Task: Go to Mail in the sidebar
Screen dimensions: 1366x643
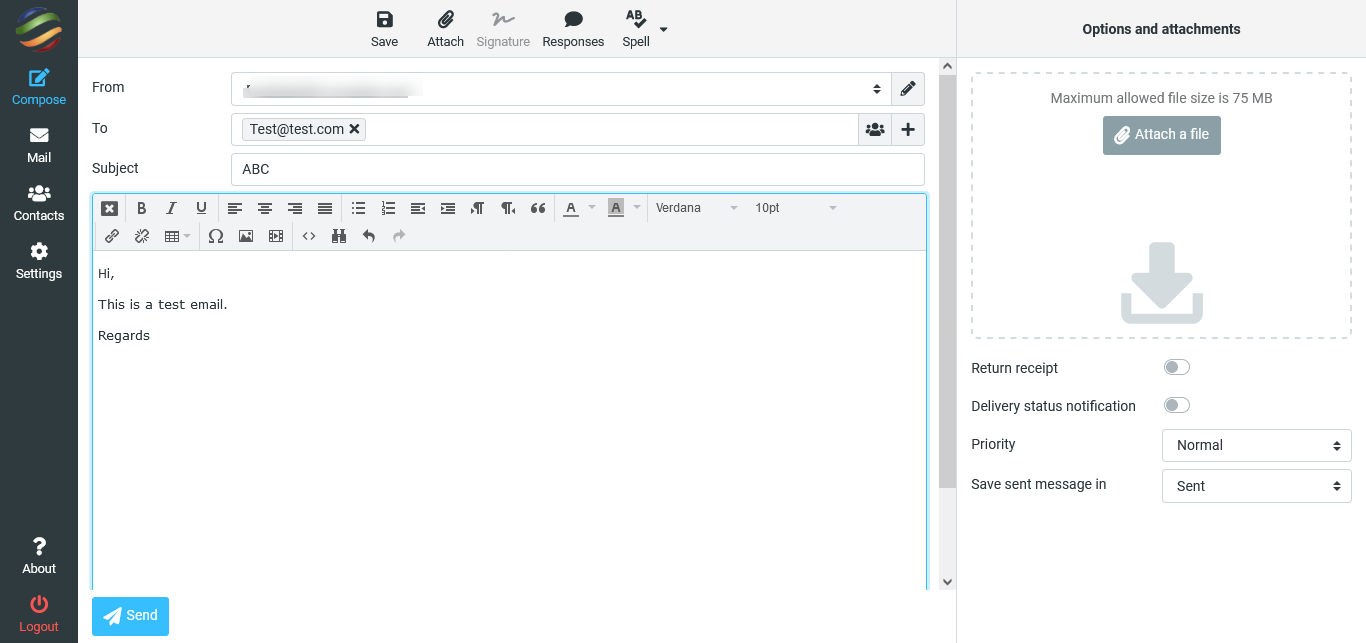Action: tap(39, 145)
